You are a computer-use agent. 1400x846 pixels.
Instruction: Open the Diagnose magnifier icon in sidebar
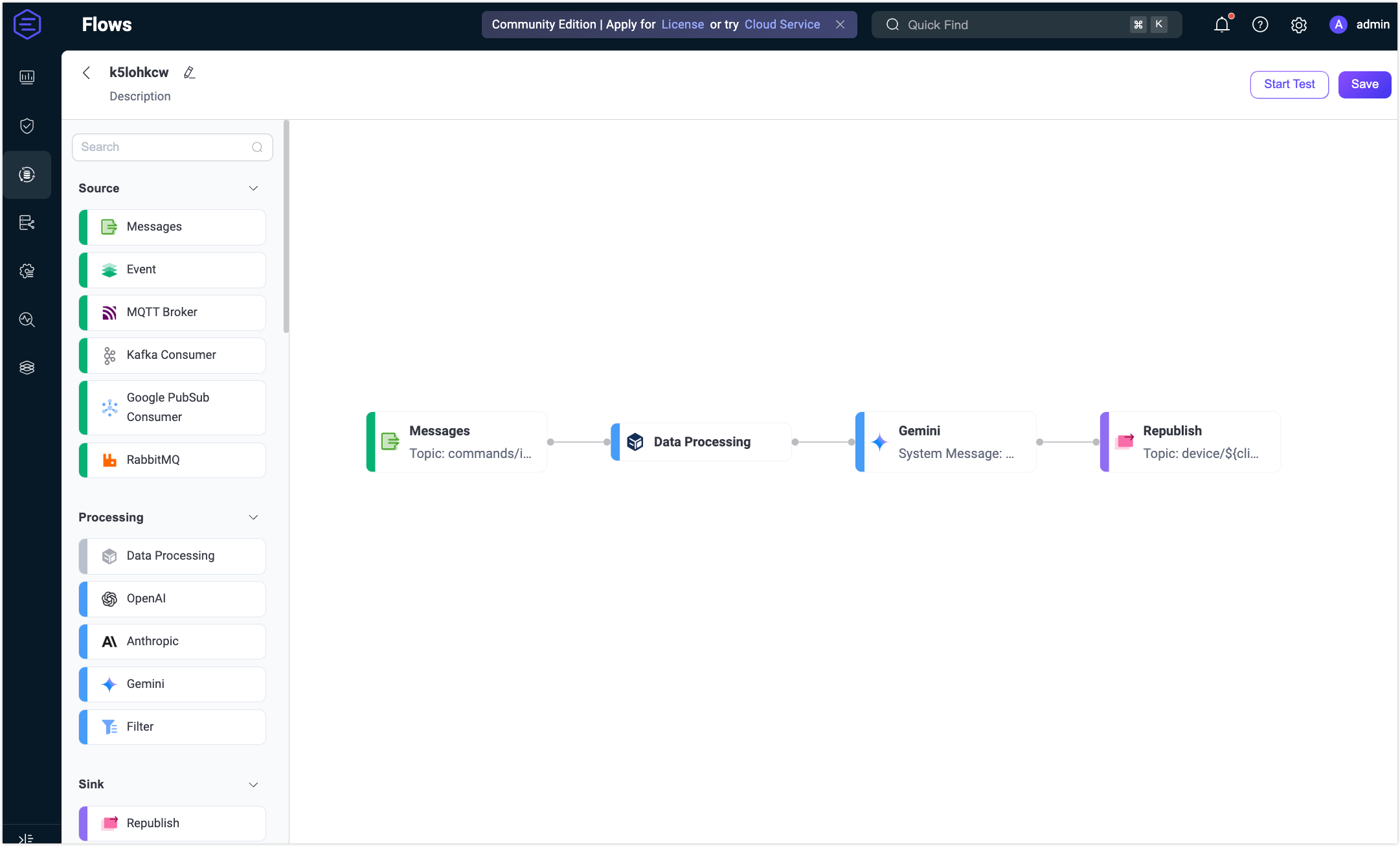27,319
